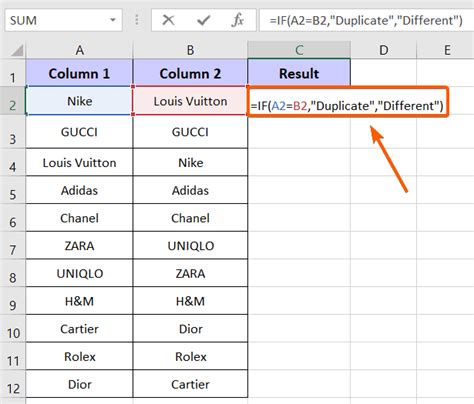This screenshot has width=474, height=404.
Task: Select row 9 header
Action: tap(13, 301)
